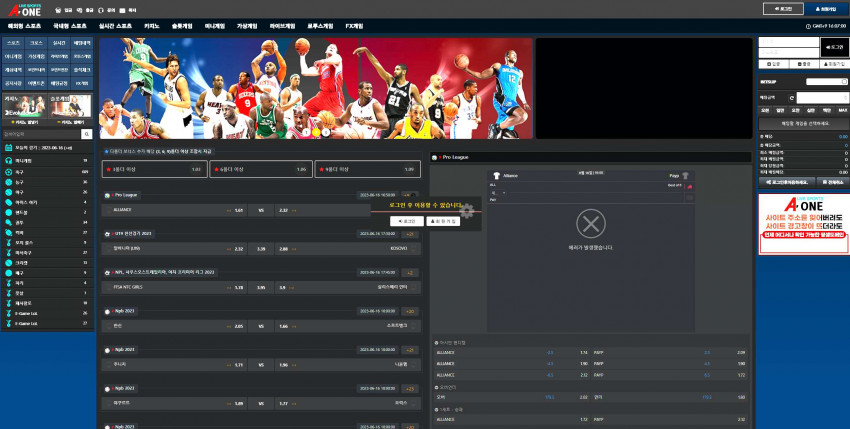Select the 9폴더 이상 1.09 bonus box

[368, 169]
